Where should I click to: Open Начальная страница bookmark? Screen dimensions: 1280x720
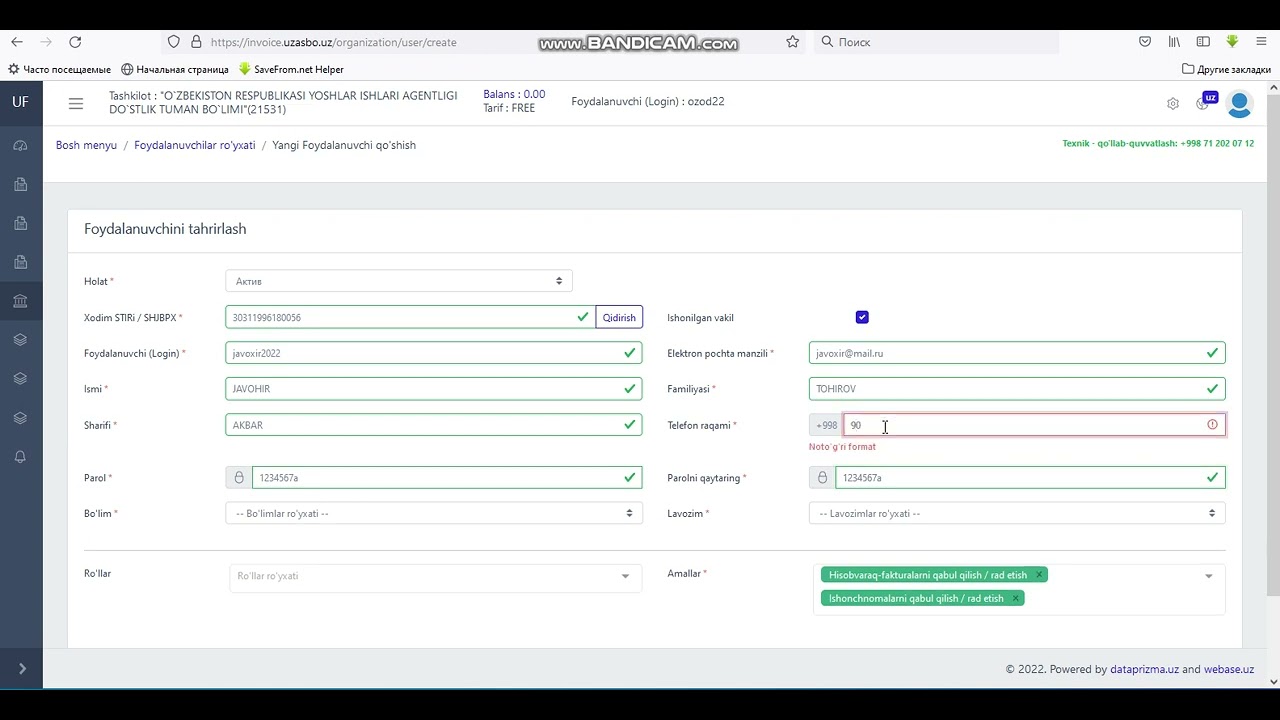[175, 69]
